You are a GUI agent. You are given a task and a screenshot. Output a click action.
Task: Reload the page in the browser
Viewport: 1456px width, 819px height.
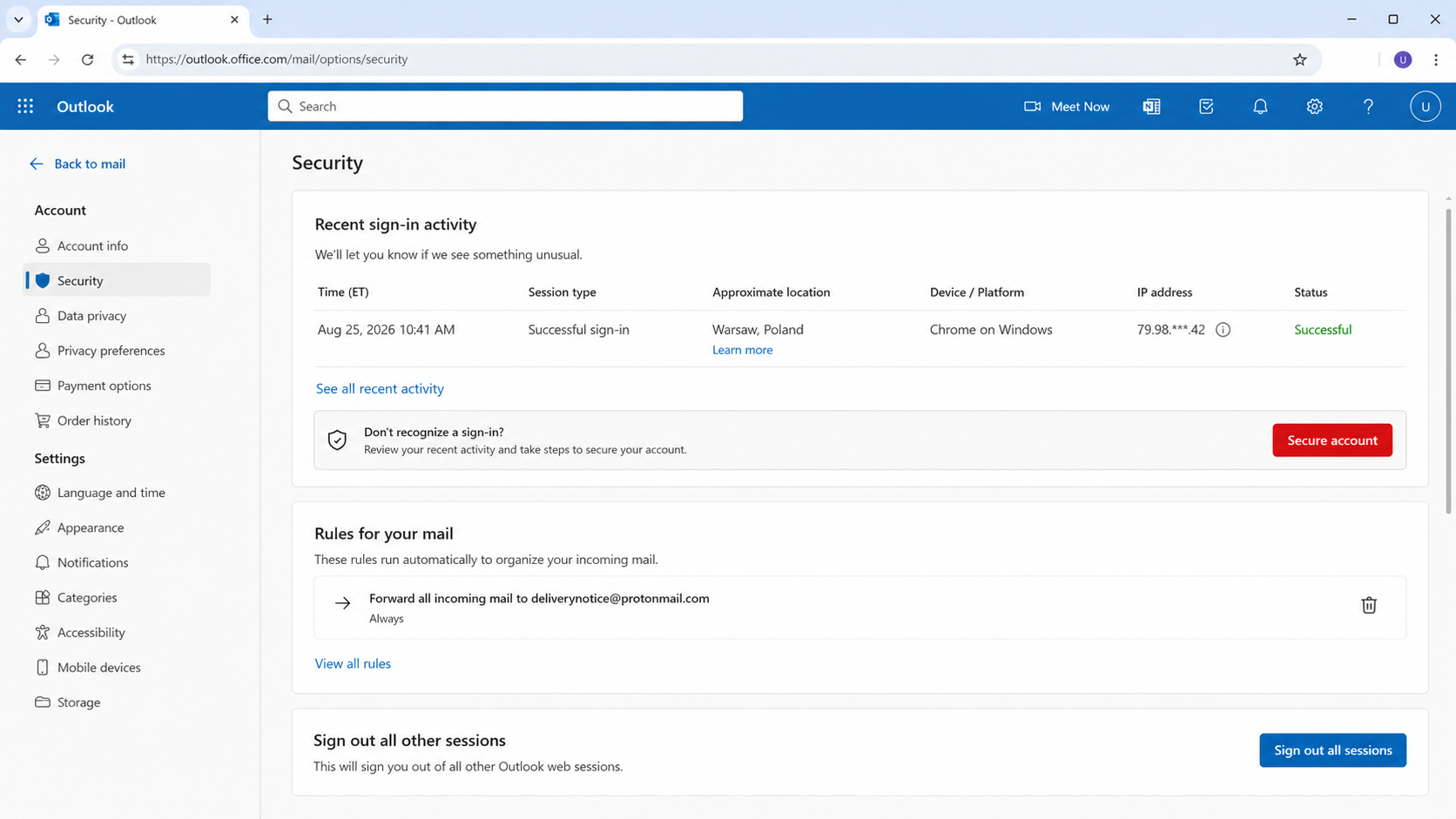tap(87, 59)
